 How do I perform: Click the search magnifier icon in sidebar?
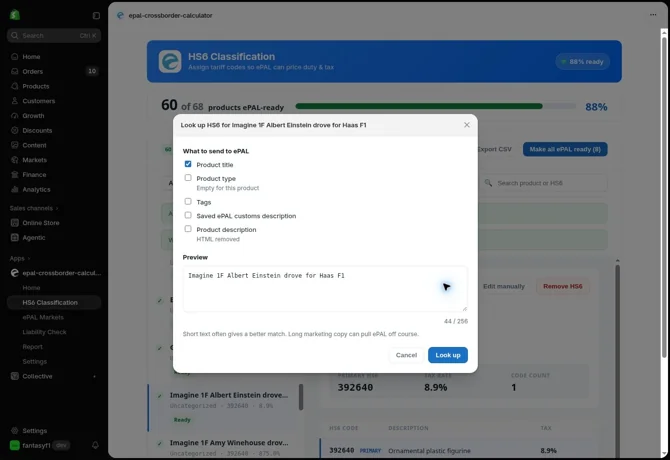(x=15, y=35)
